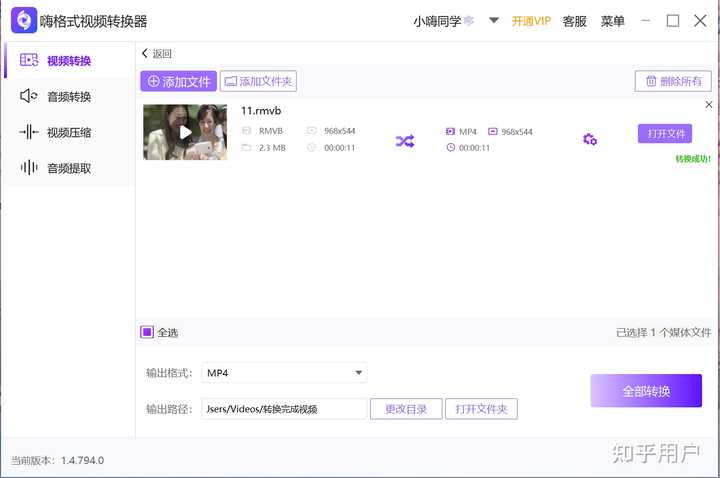The width and height of the screenshot is (720, 478).
Task: Expand the user account dropdown arrow
Action: 494,20
